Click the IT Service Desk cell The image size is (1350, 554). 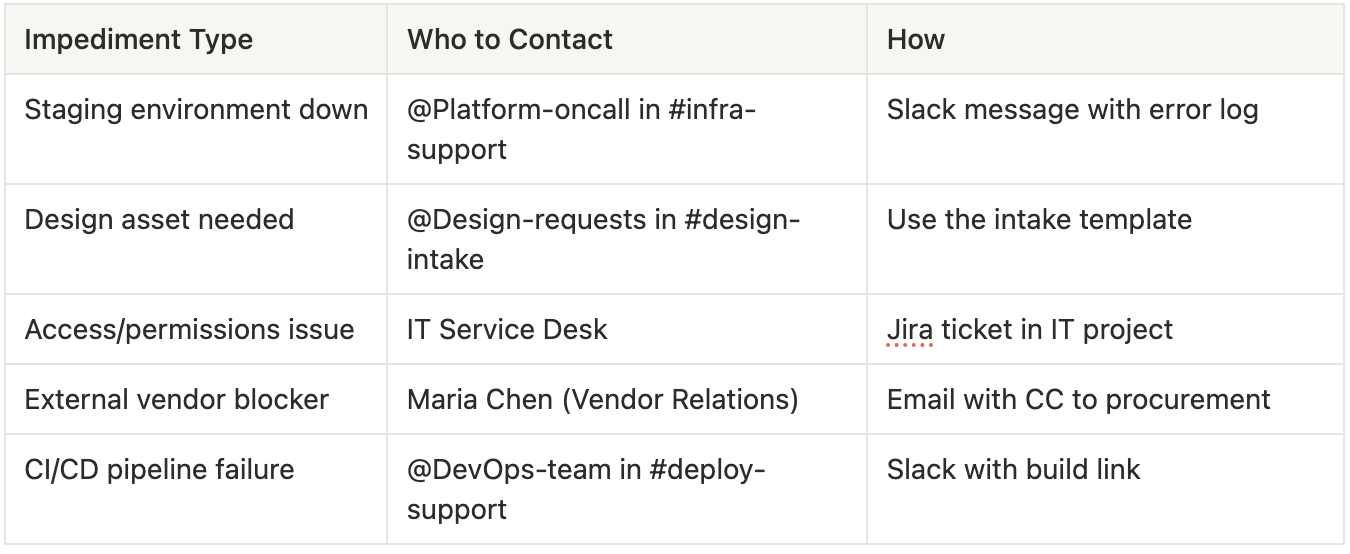[x=627, y=329]
